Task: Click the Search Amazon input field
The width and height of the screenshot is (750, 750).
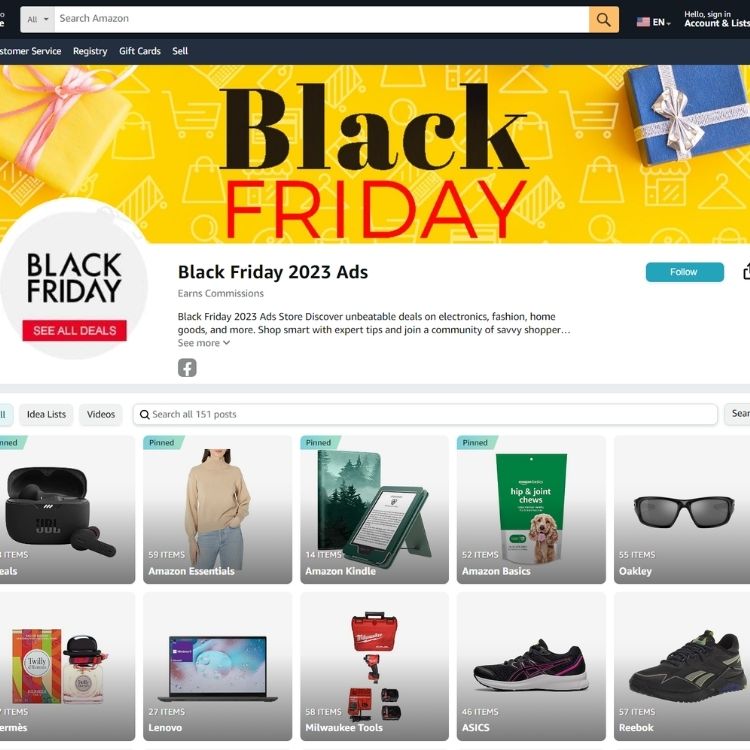Action: [321, 20]
